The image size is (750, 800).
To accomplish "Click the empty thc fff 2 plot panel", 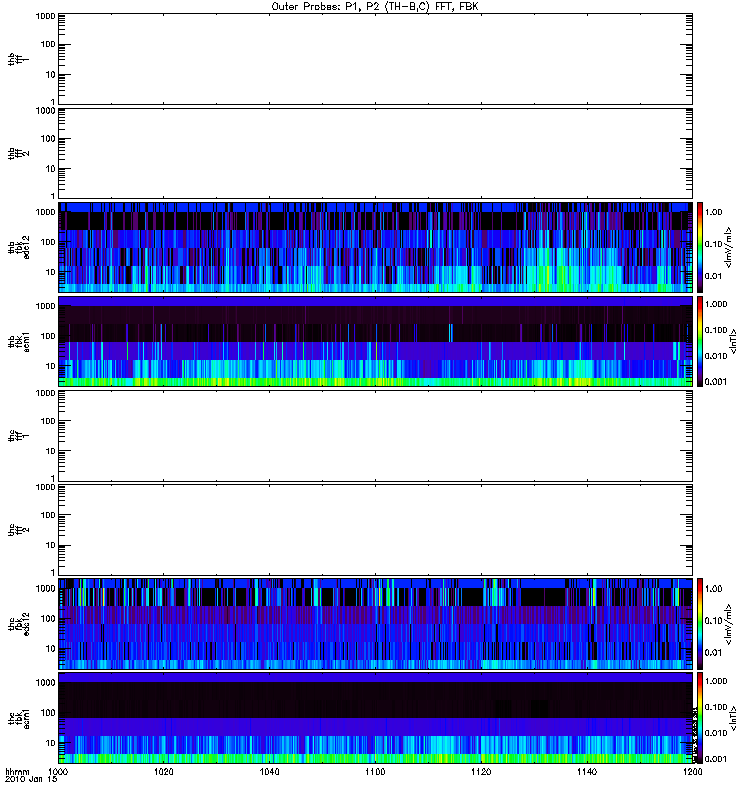I will coord(375,530).
